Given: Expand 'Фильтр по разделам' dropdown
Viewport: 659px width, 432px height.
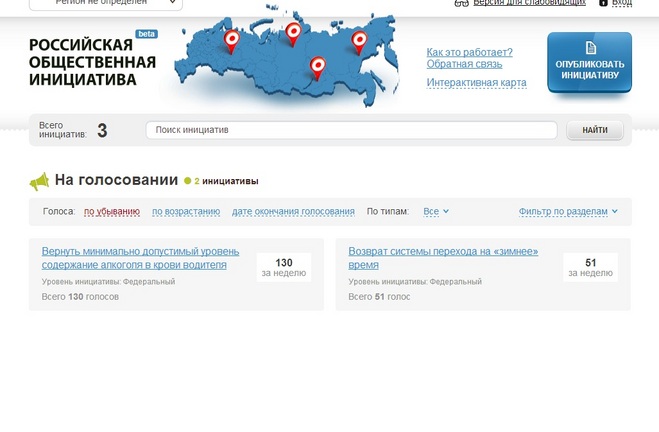Looking at the screenshot, I should 568,211.
